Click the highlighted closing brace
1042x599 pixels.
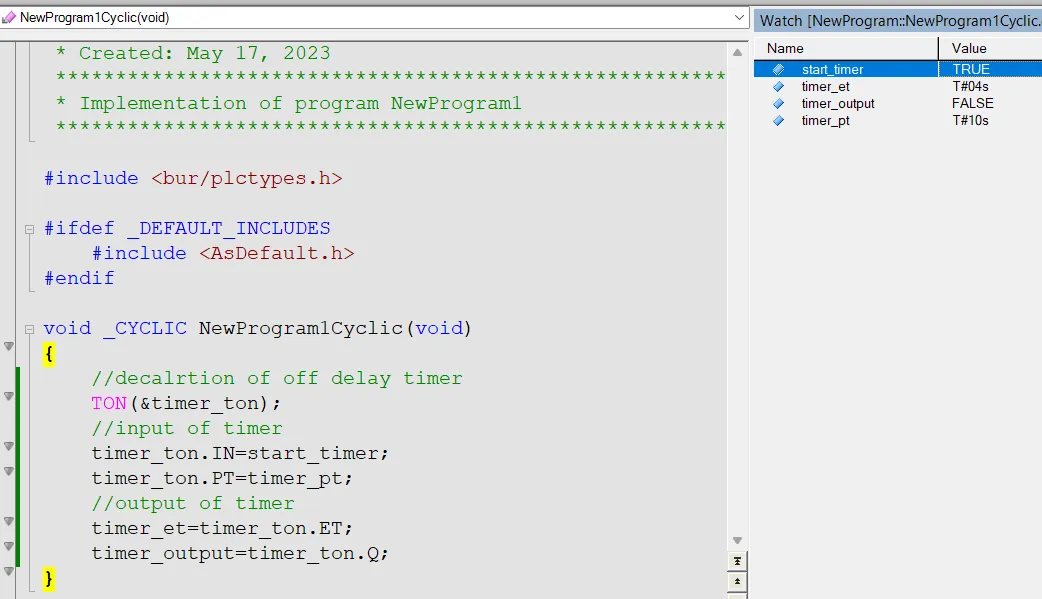click(x=49, y=578)
